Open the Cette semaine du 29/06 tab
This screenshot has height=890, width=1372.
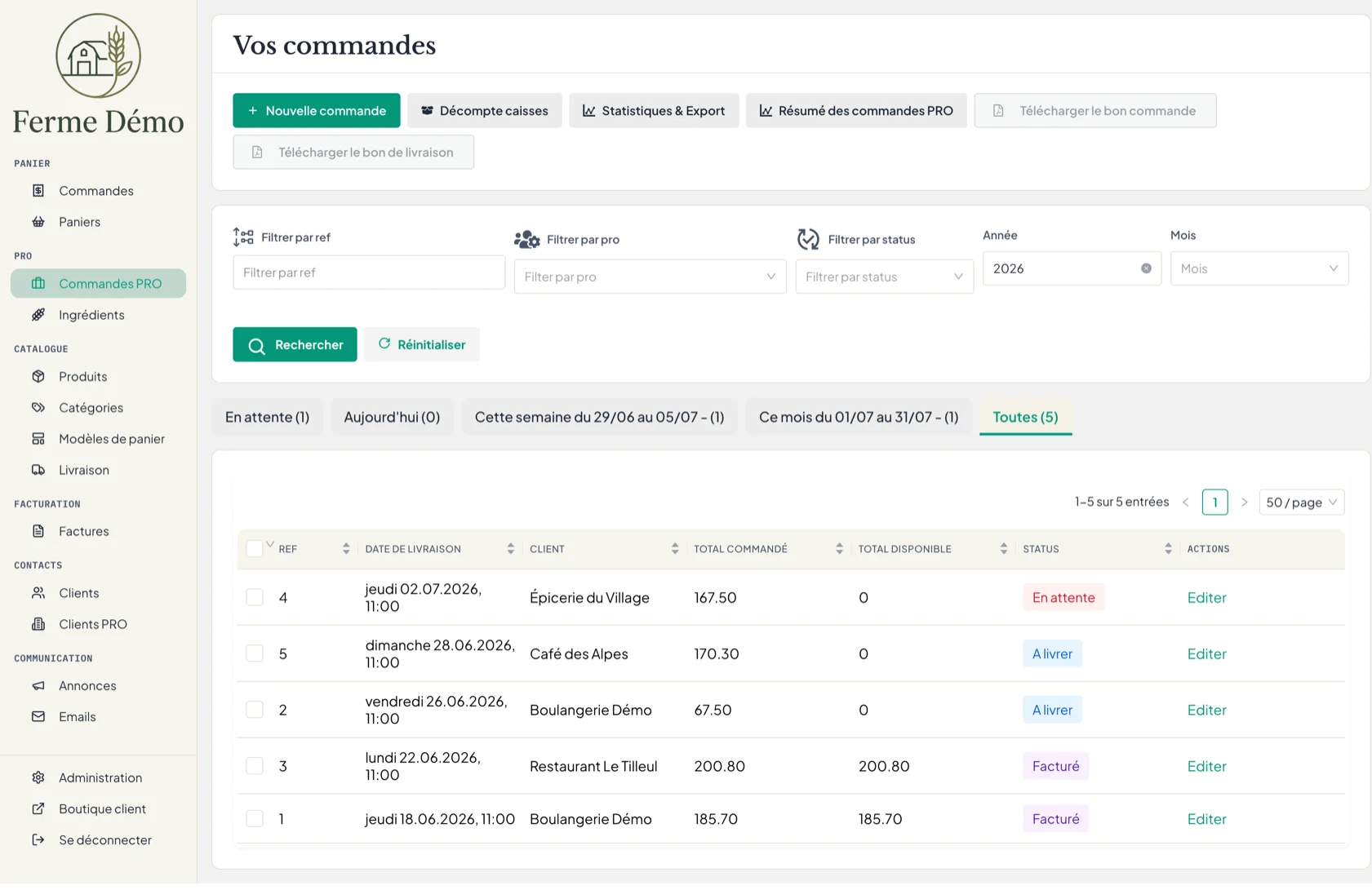[x=599, y=417]
